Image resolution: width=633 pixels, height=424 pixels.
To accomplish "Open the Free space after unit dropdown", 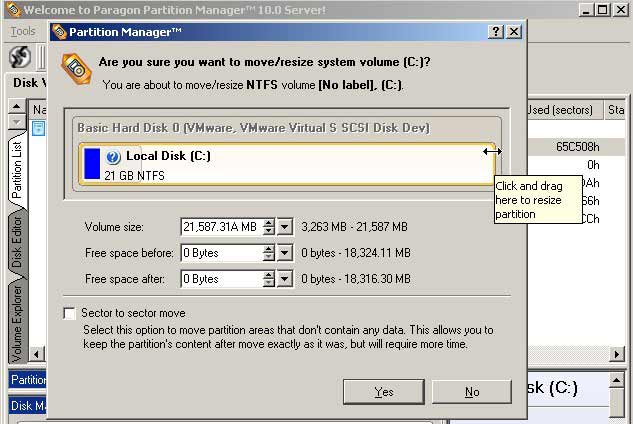I will pyautogui.click(x=285, y=279).
